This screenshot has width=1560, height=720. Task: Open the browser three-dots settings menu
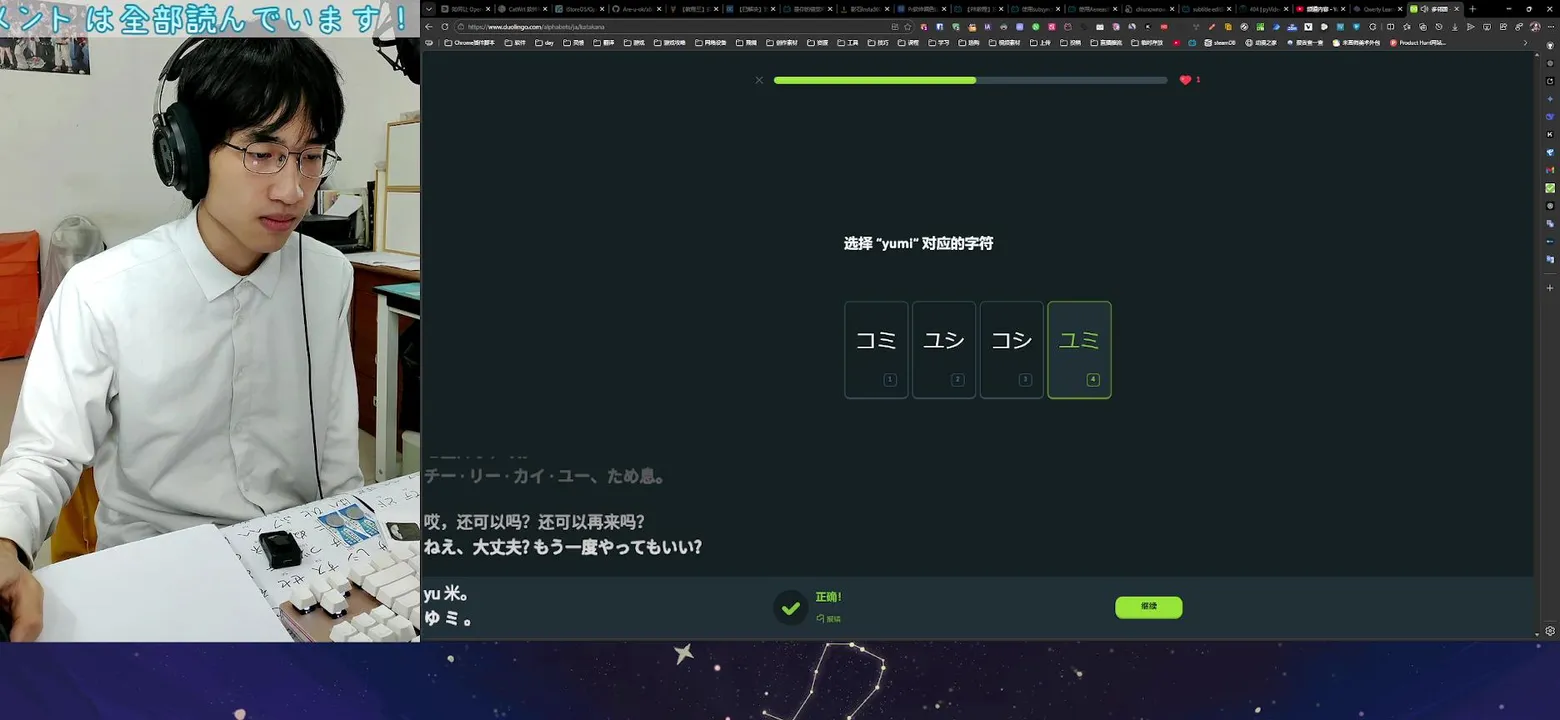1550,27
